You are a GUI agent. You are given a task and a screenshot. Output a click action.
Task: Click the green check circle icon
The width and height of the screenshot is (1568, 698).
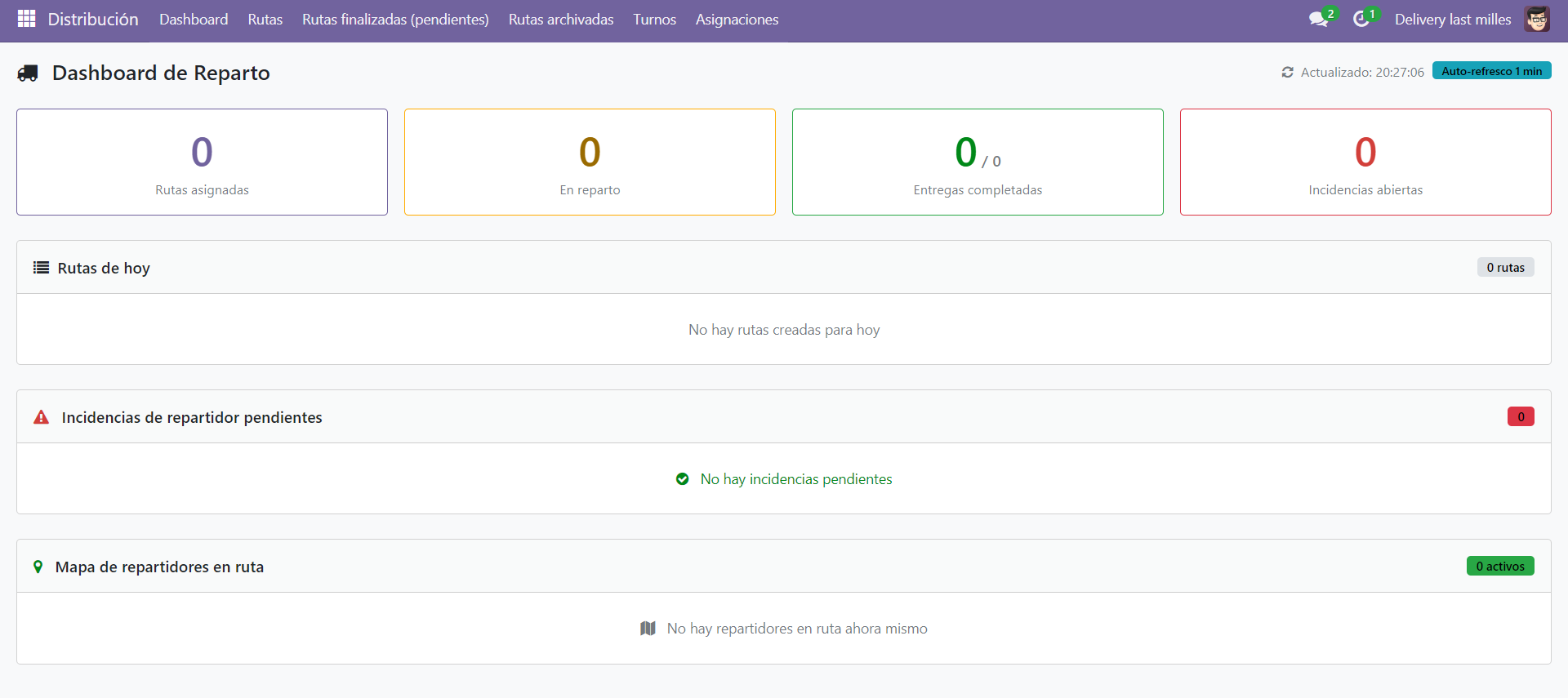pyautogui.click(x=683, y=479)
